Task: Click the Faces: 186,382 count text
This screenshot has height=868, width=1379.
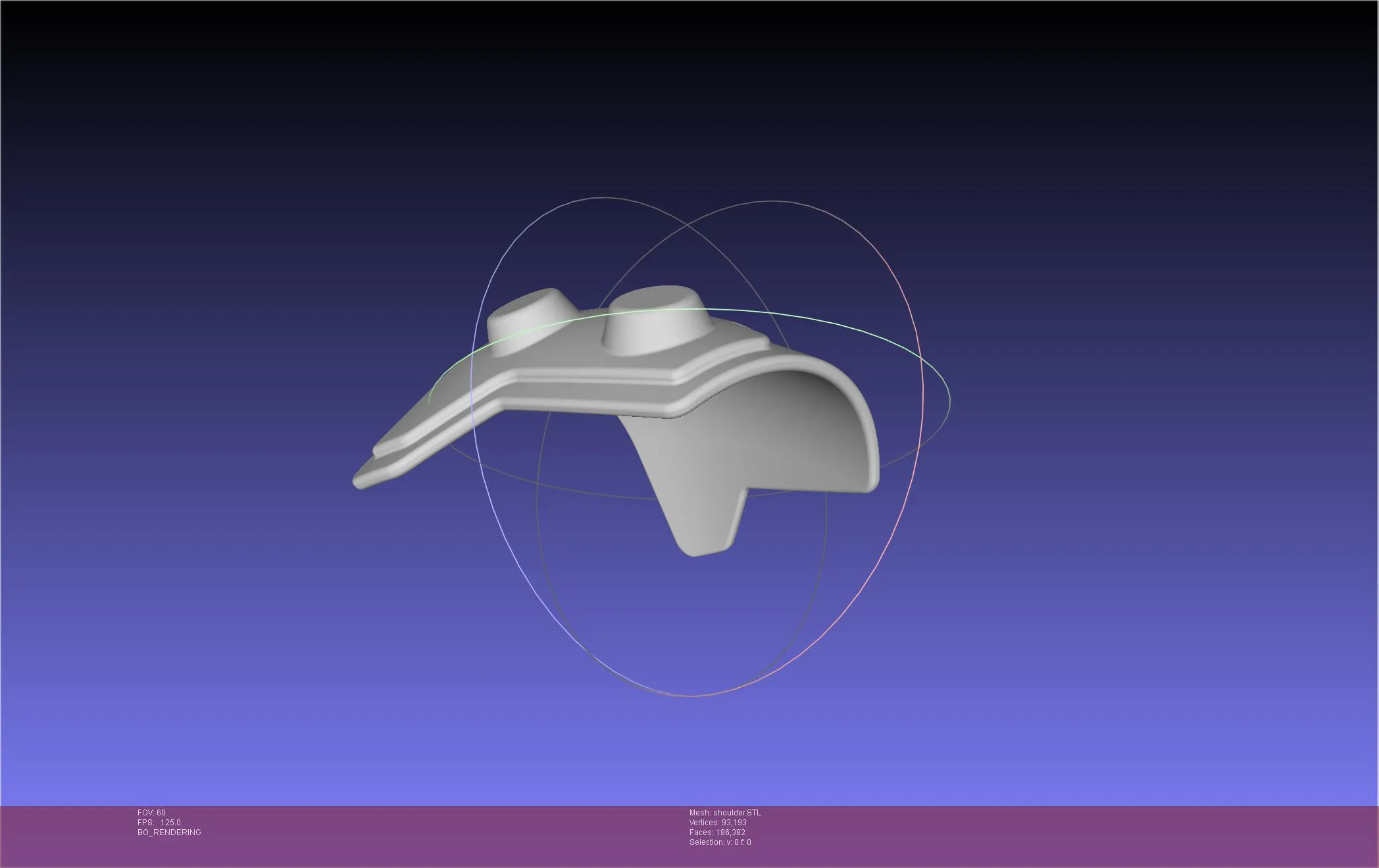Action: 717,832
